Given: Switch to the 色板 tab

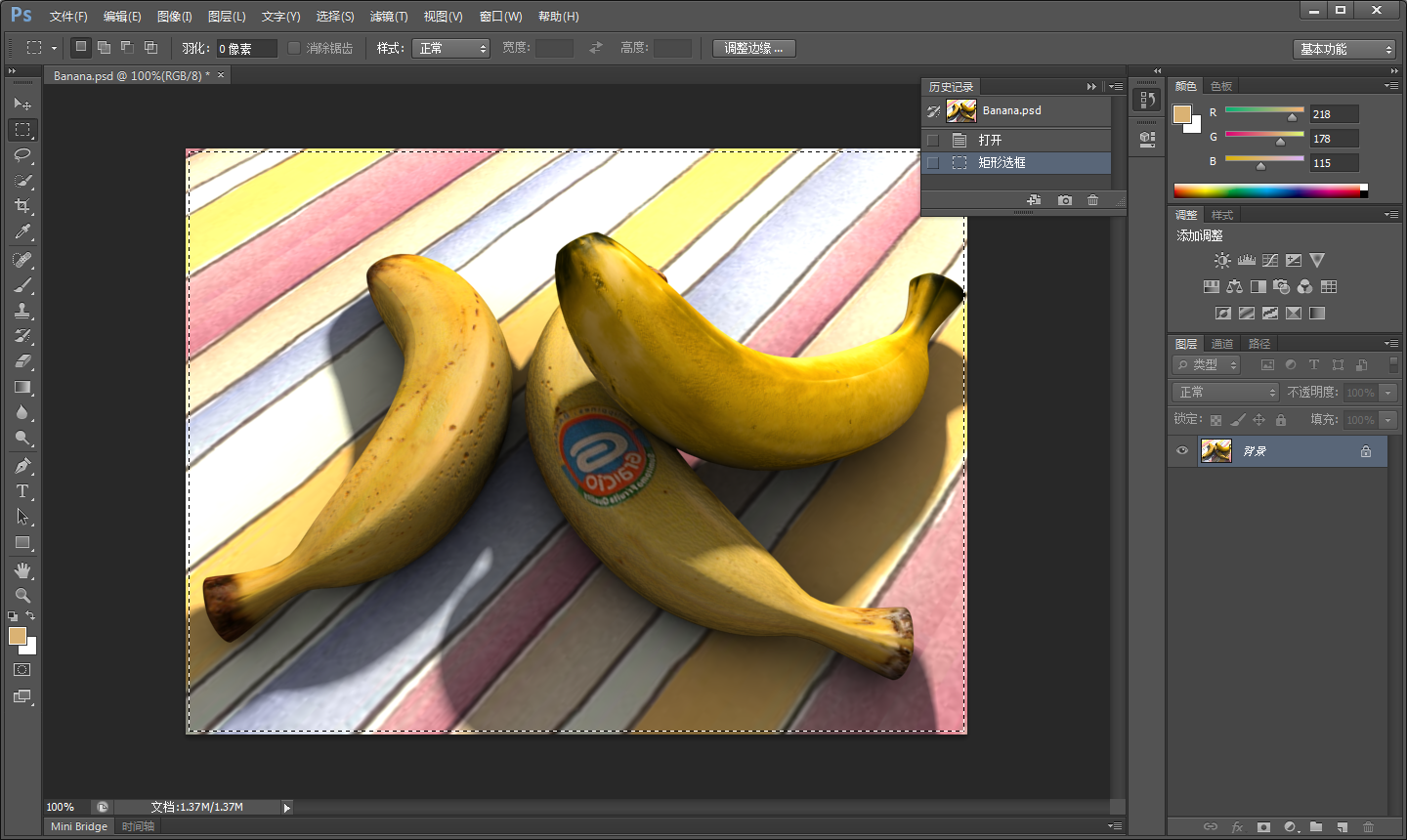Looking at the screenshot, I should coord(1221,86).
